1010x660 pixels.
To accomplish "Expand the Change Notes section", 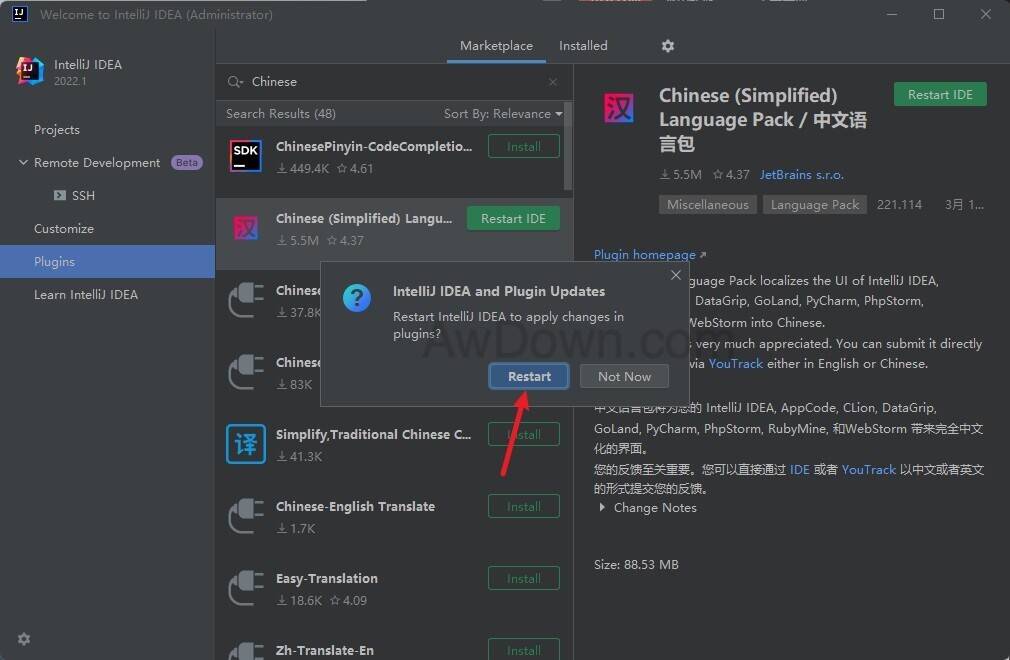I will click(x=602, y=508).
